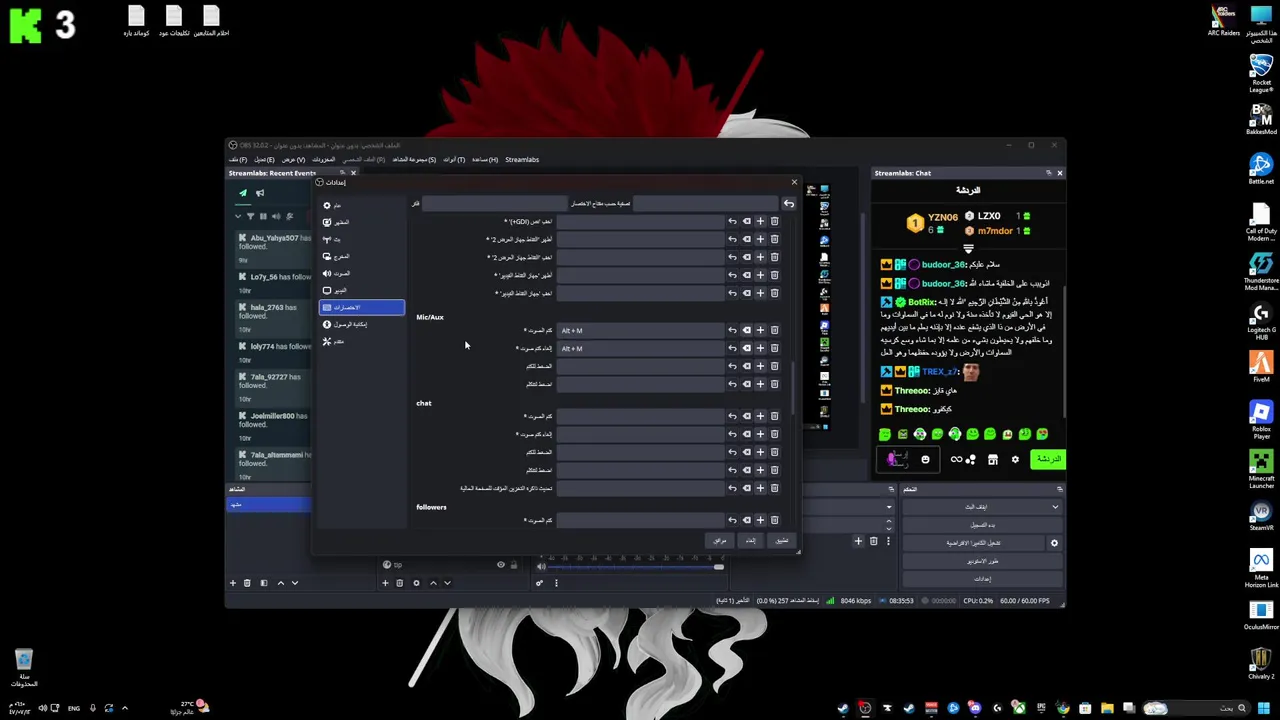This screenshot has height=720, width=1280.
Task: Open Advanced settings tools item
Action: (361, 341)
